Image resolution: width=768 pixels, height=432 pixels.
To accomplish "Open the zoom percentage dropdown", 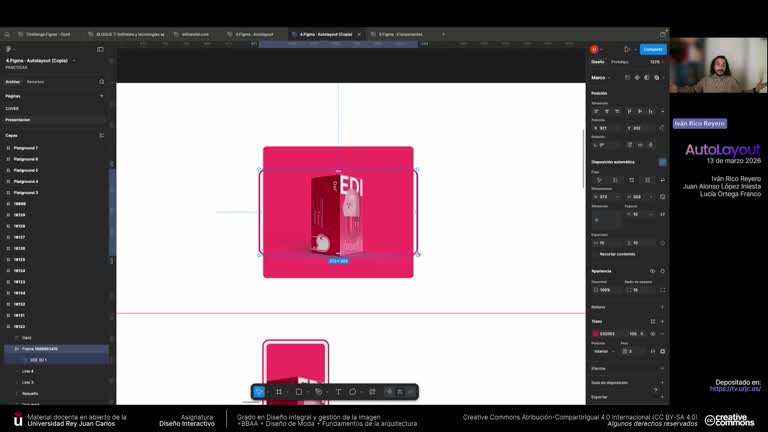I will (657, 62).
